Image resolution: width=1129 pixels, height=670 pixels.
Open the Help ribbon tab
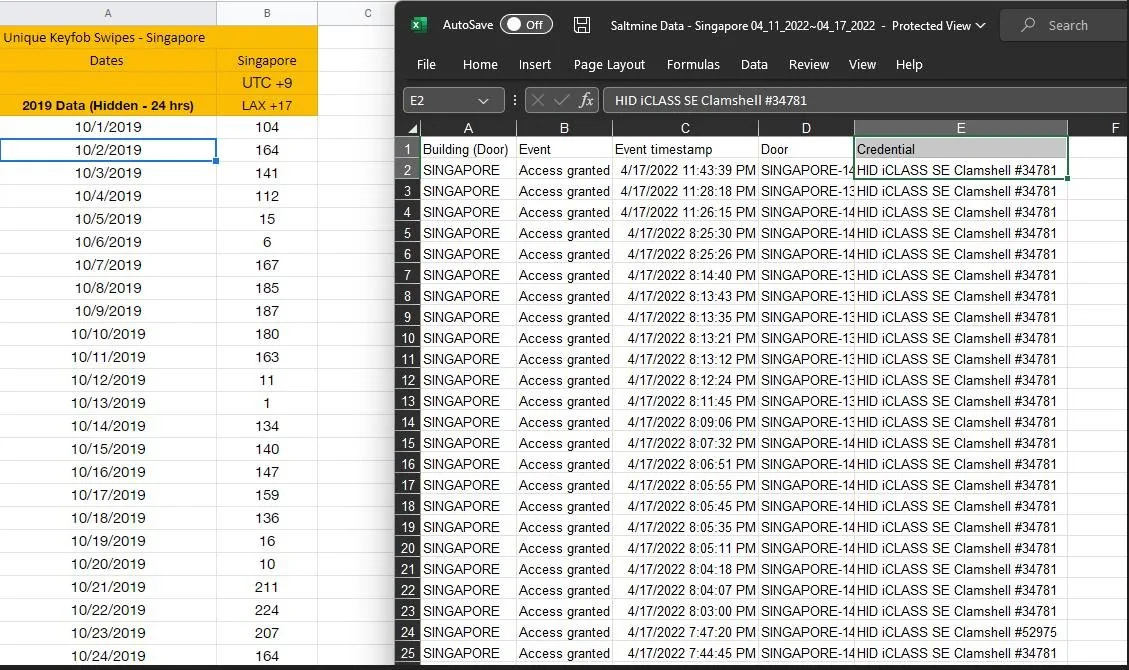click(x=909, y=64)
